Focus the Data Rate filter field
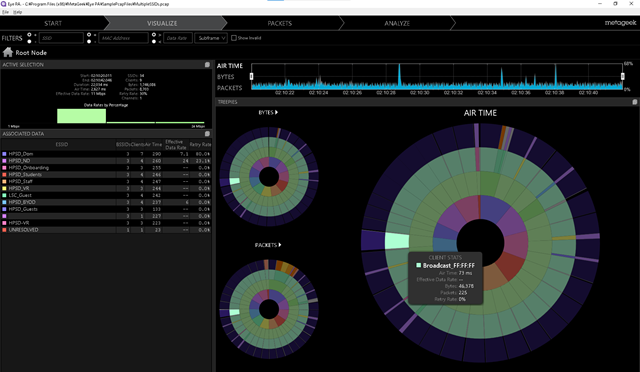 coord(178,38)
